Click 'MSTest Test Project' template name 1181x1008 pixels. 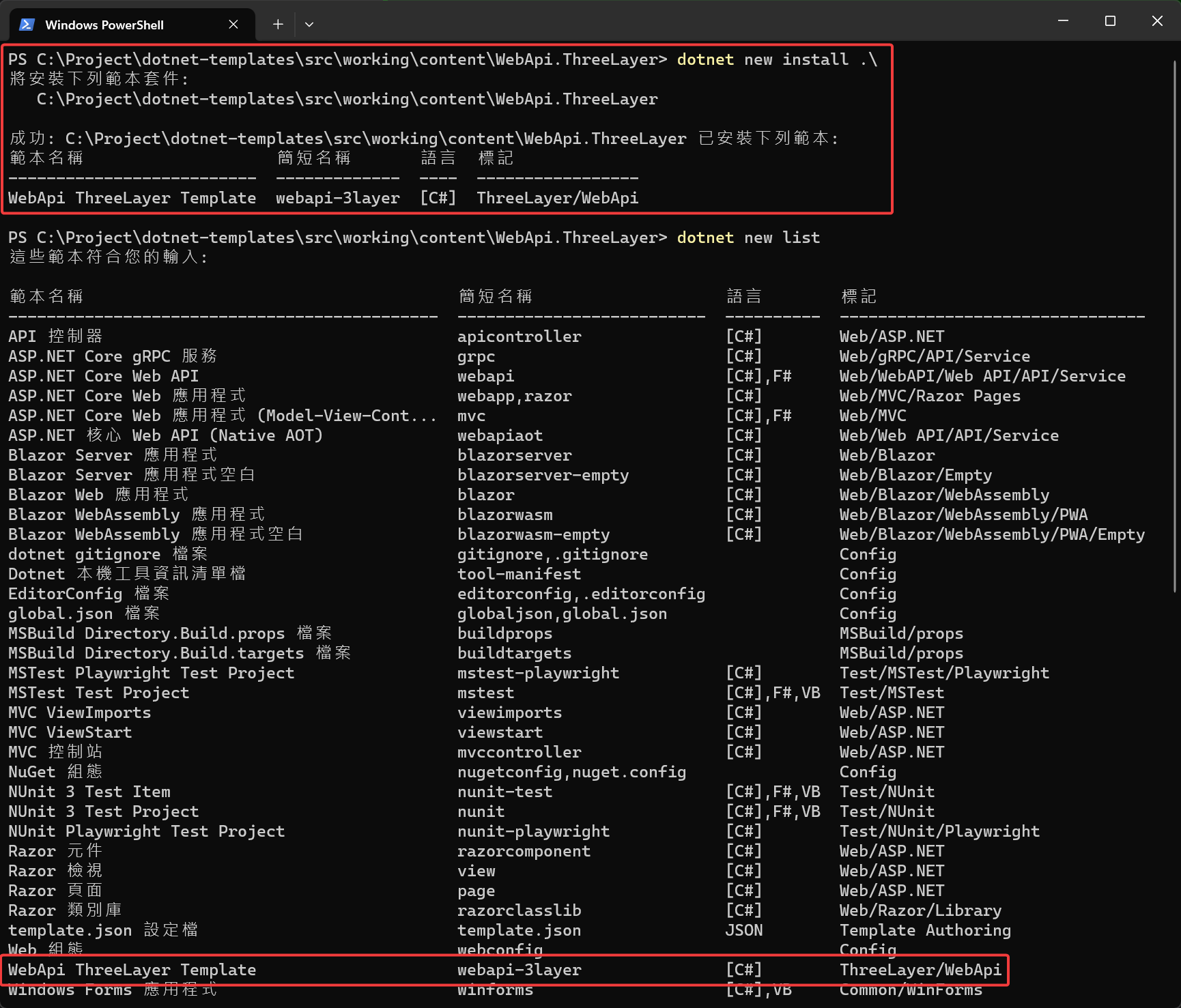[x=99, y=693]
